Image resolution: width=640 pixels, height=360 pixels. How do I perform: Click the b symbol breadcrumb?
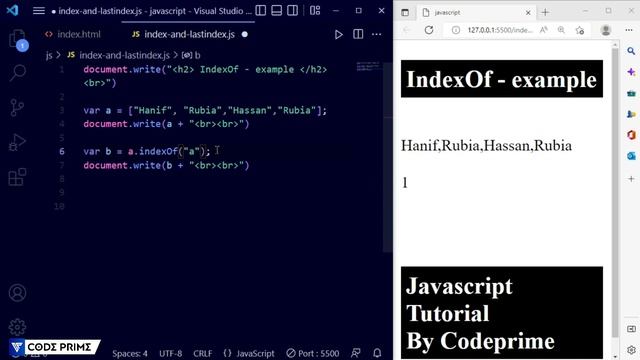pyautogui.click(x=191, y=55)
